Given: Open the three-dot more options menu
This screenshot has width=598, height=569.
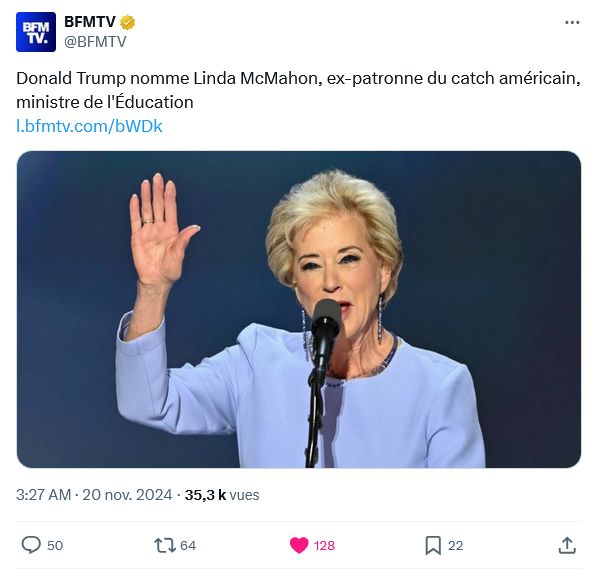Looking at the screenshot, I should point(572,23).
